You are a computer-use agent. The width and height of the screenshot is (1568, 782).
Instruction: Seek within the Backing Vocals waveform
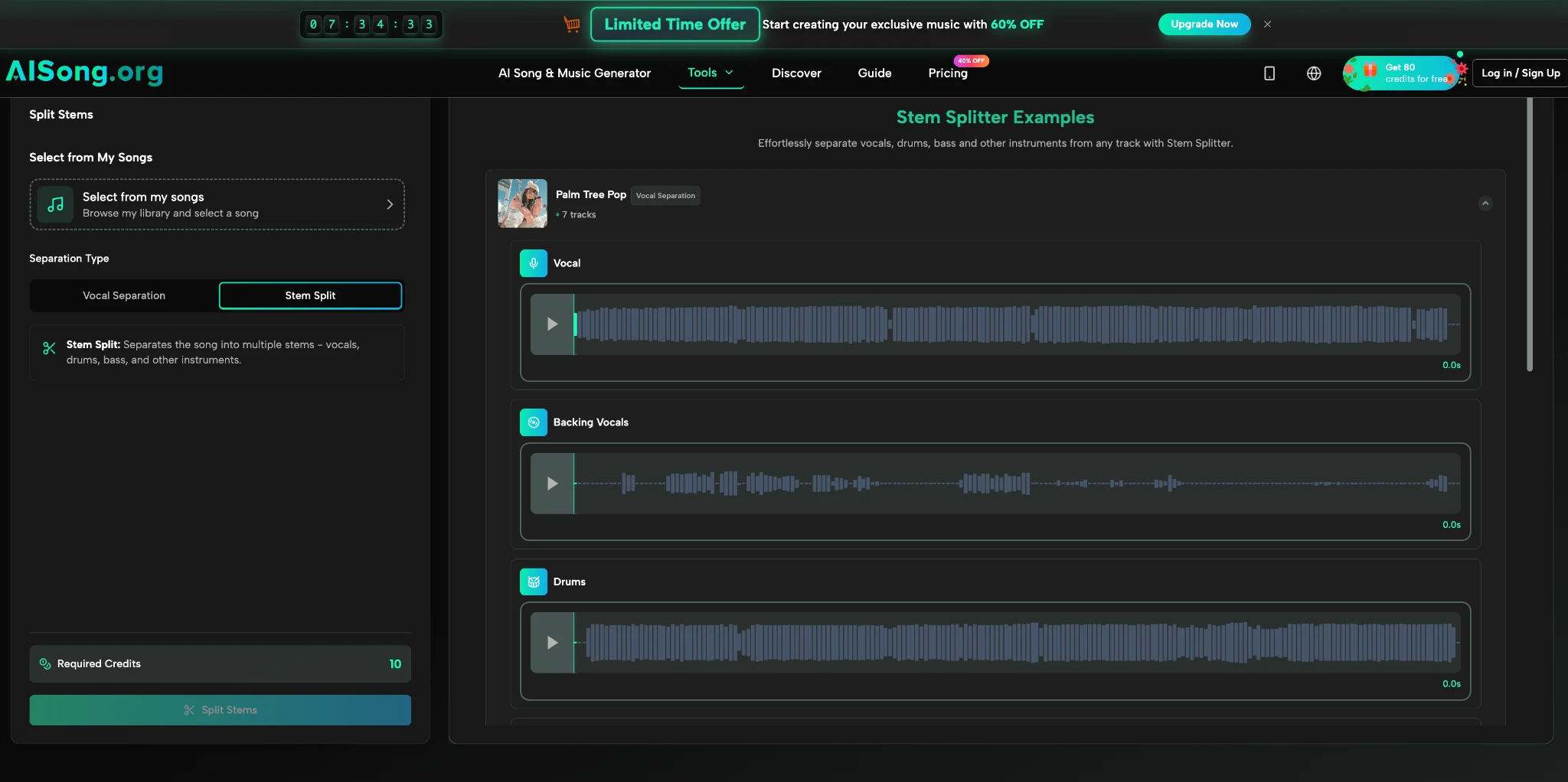coord(1017,484)
